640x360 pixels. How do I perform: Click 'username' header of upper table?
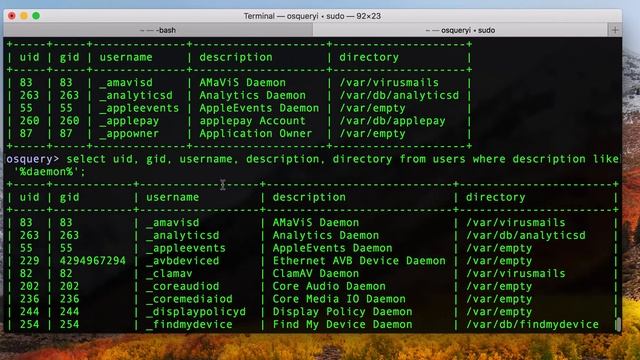pos(126,58)
